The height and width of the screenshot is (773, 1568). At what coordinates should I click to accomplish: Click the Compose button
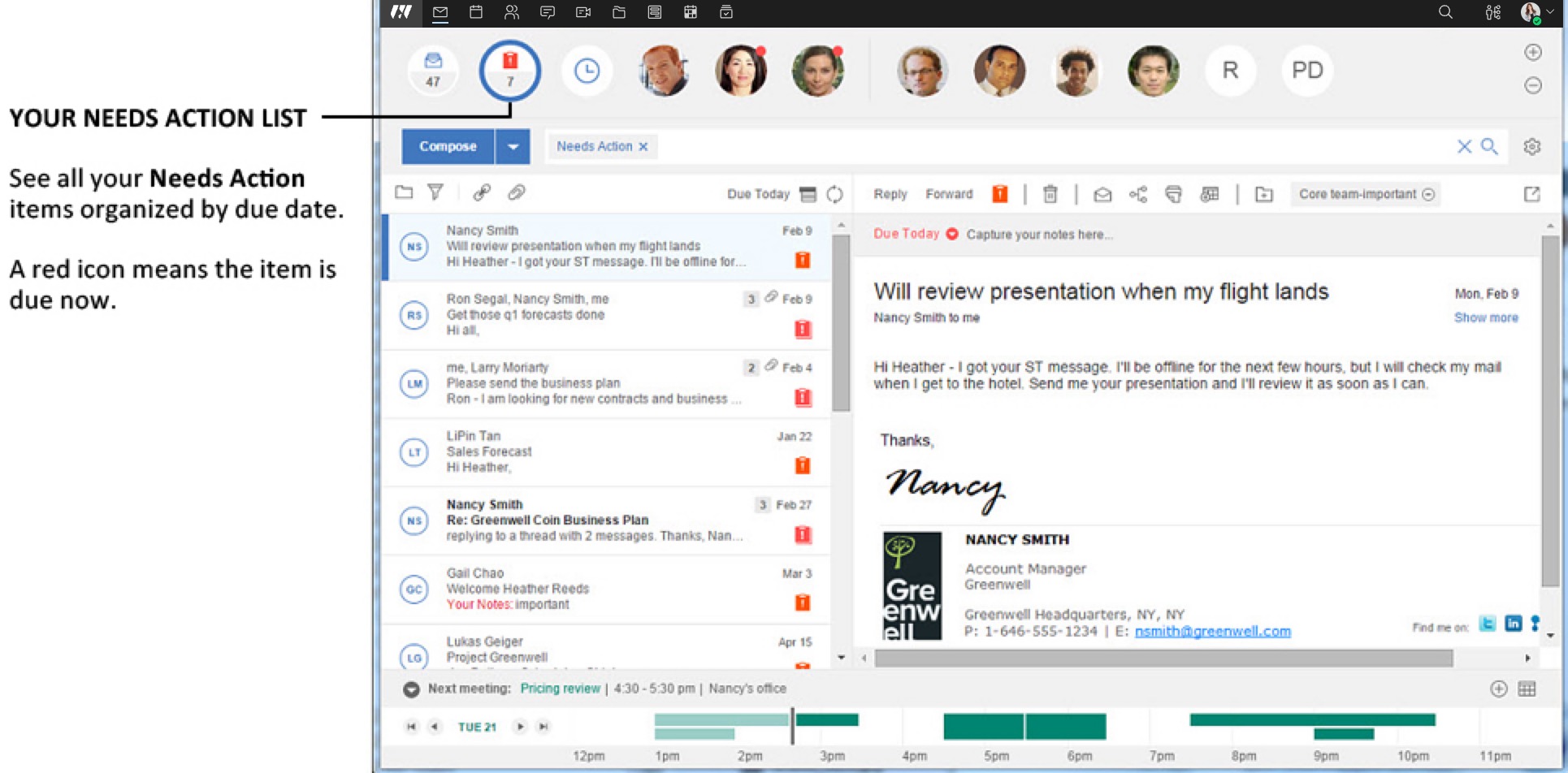click(x=448, y=147)
